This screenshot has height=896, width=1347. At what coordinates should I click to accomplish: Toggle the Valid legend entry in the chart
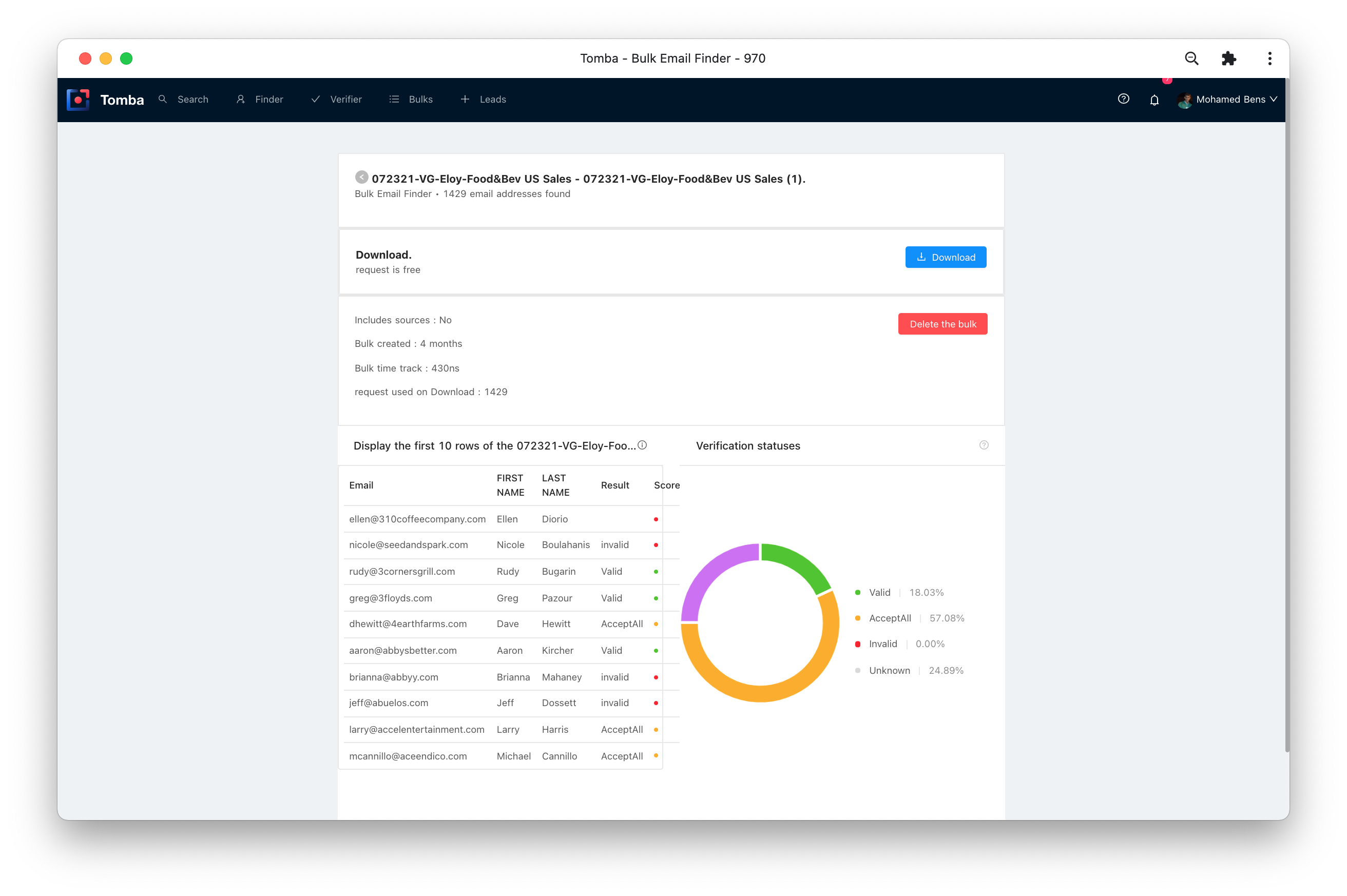tap(899, 593)
